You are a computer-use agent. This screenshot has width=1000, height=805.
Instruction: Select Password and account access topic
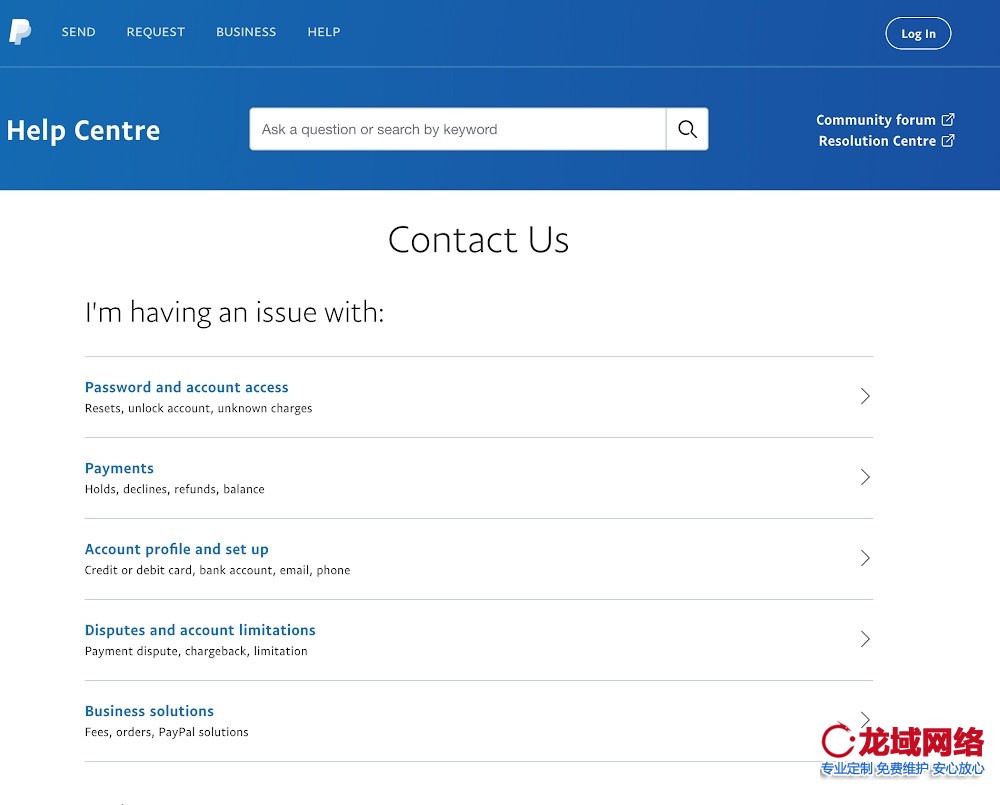pyautogui.click(x=186, y=387)
